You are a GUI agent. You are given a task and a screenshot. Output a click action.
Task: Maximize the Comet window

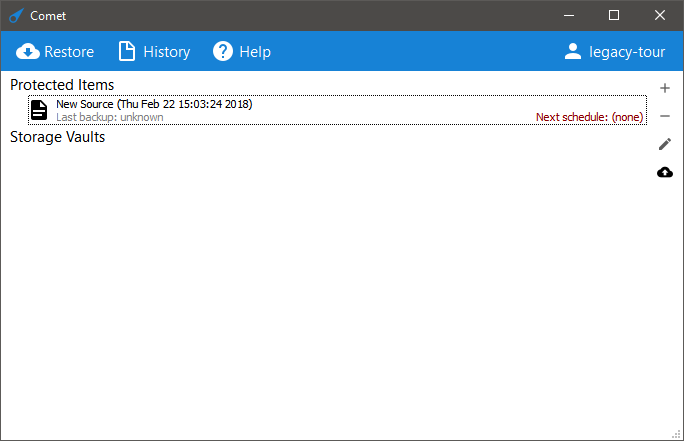point(614,15)
